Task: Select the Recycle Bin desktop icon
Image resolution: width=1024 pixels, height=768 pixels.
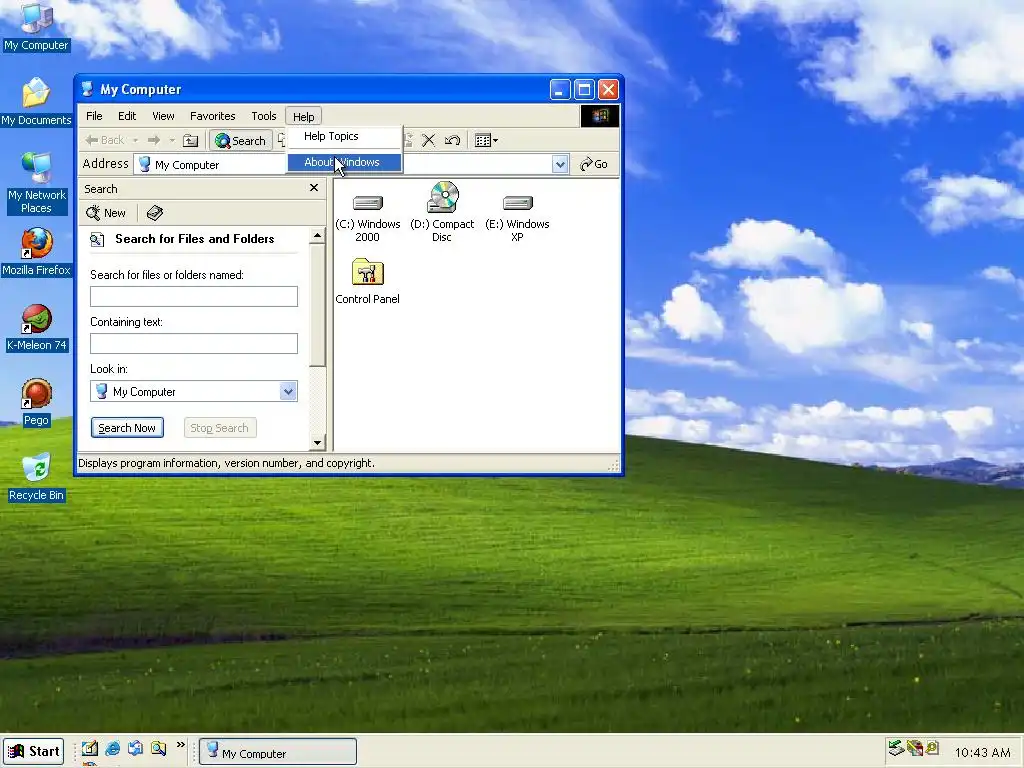Action: (36, 477)
